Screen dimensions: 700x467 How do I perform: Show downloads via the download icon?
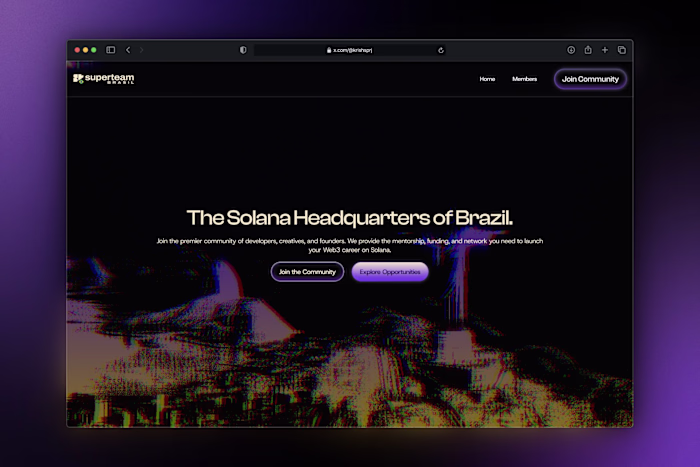[x=571, y=50]
